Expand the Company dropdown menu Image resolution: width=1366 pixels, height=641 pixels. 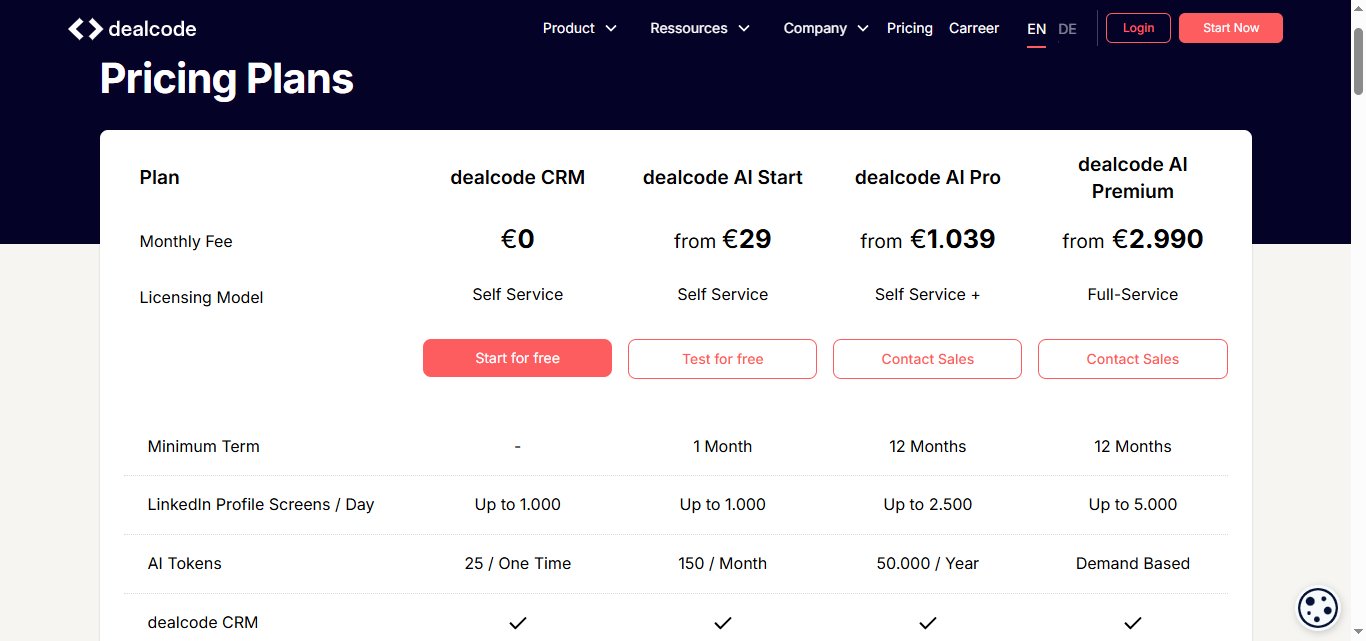coord(825,28)
